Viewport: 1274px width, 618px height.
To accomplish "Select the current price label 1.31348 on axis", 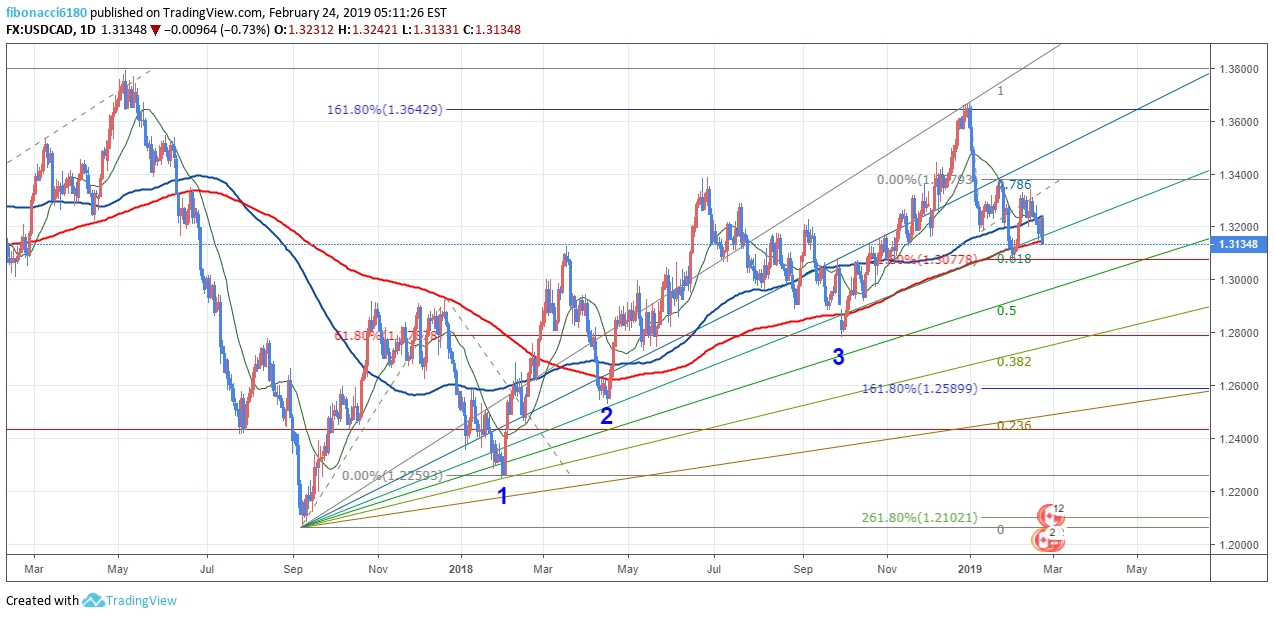I will coord(1240,244).
